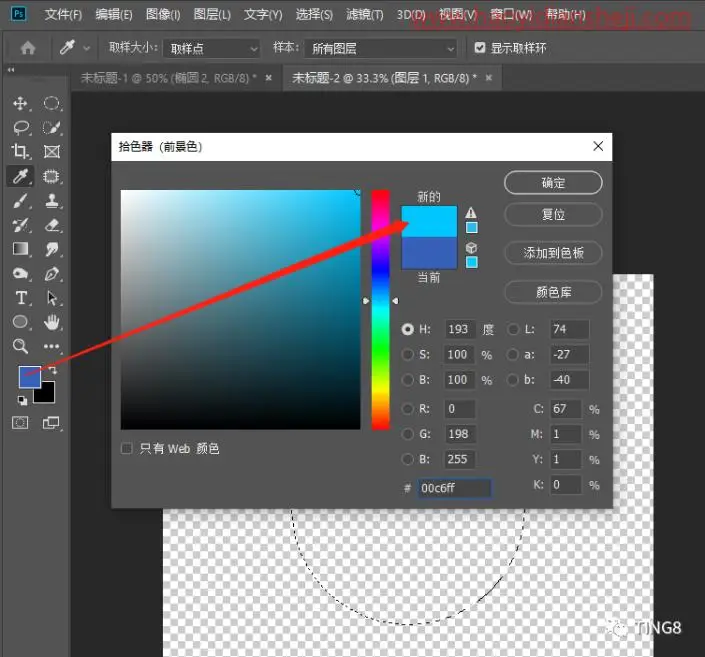Select the G green radio button
The width and height of the screenshot is (705, 657).
[407, 434]
